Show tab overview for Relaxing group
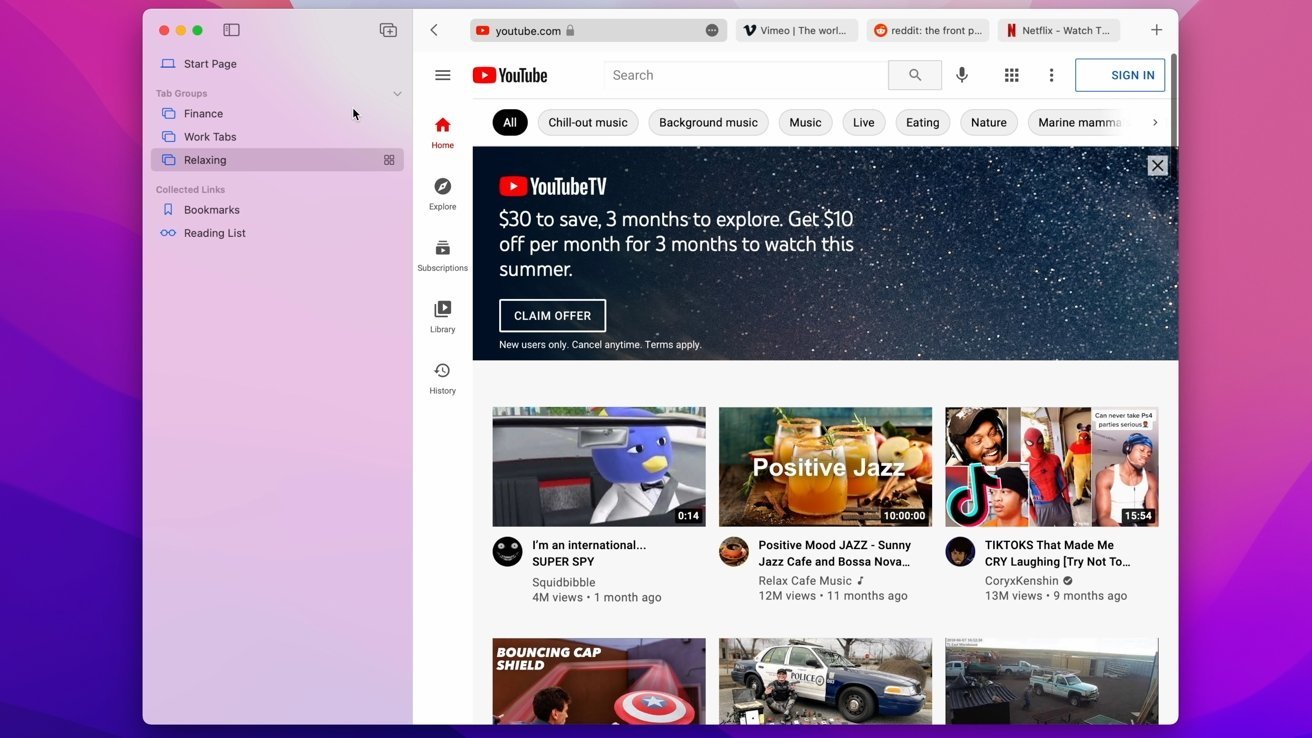 (389, 160)
